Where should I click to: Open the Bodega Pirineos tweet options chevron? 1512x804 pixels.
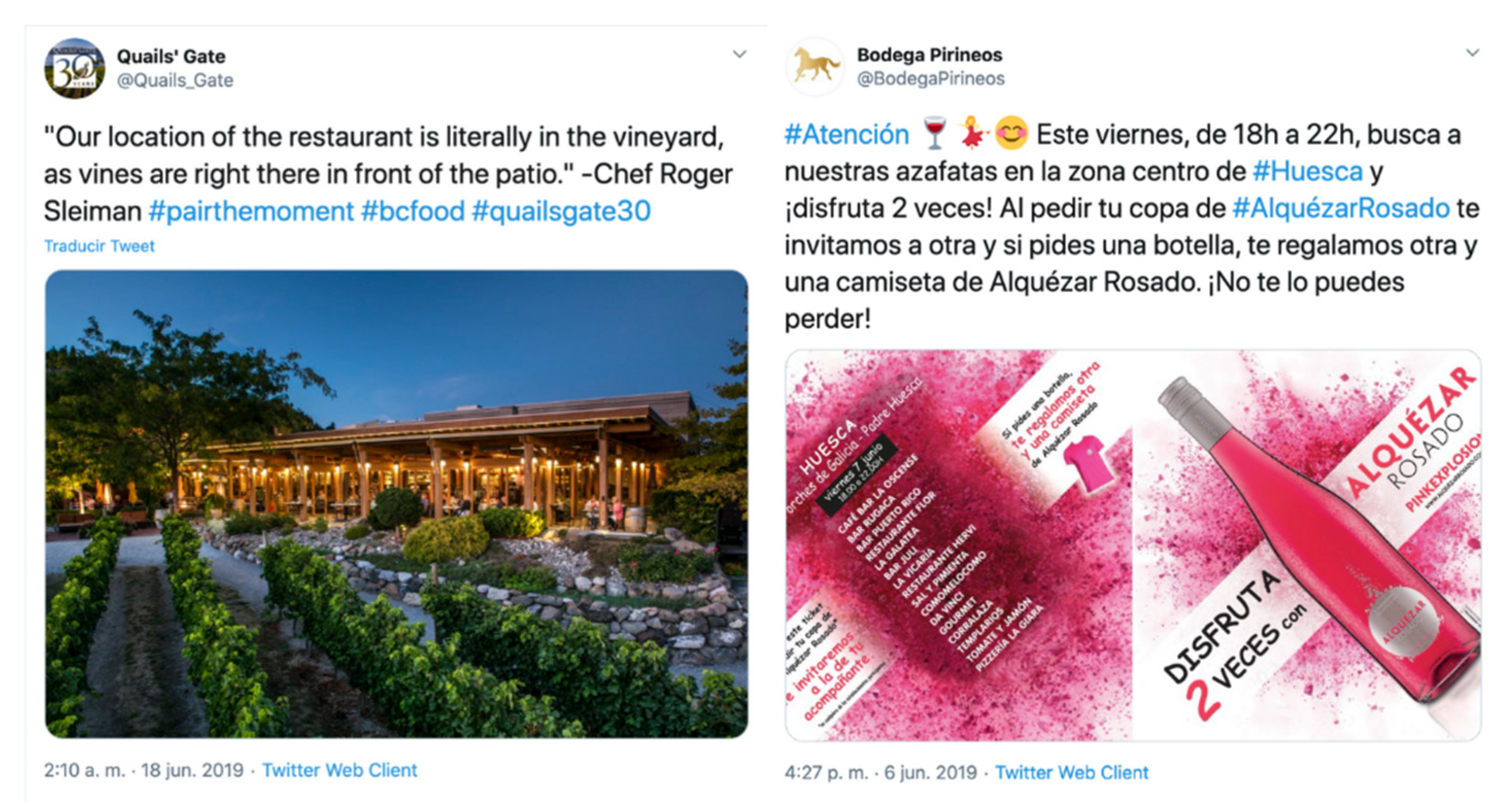(x=1472, y=53)
